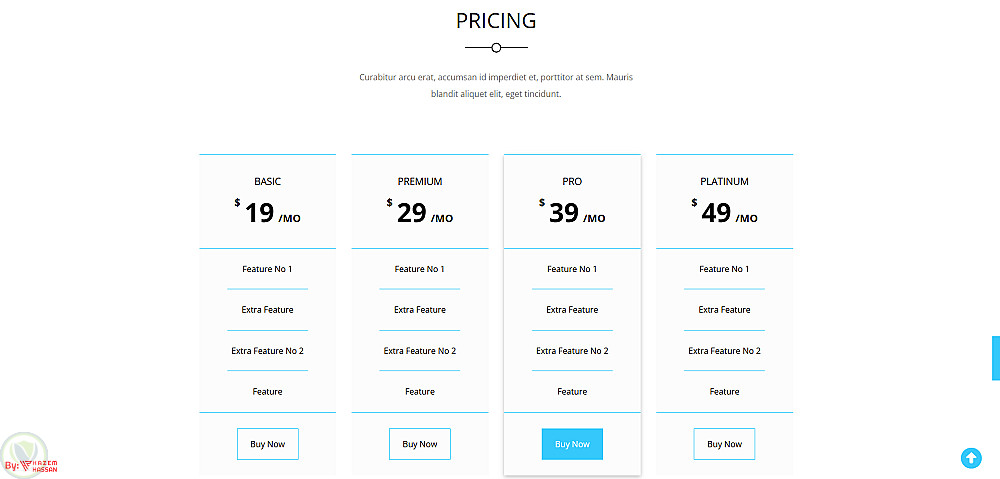Click Extra Feature in Pro card
Screen dimensions: 1000x479
(x=572, y=310)
